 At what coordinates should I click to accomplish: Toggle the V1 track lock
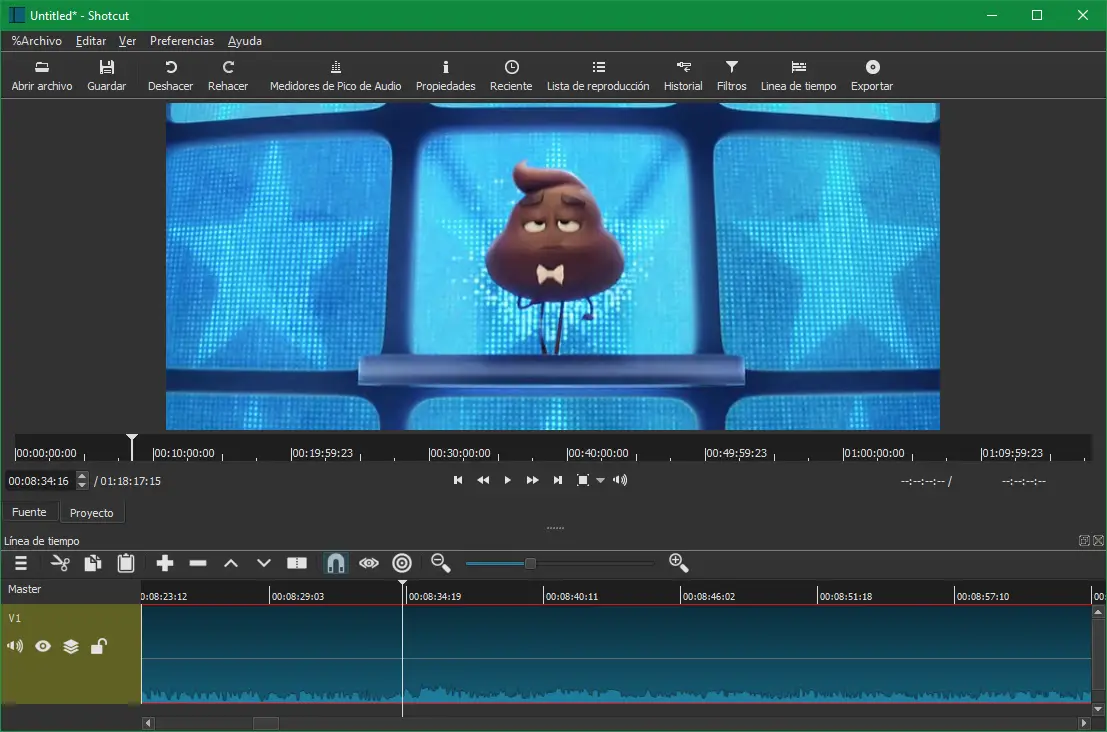click(98, 647)
